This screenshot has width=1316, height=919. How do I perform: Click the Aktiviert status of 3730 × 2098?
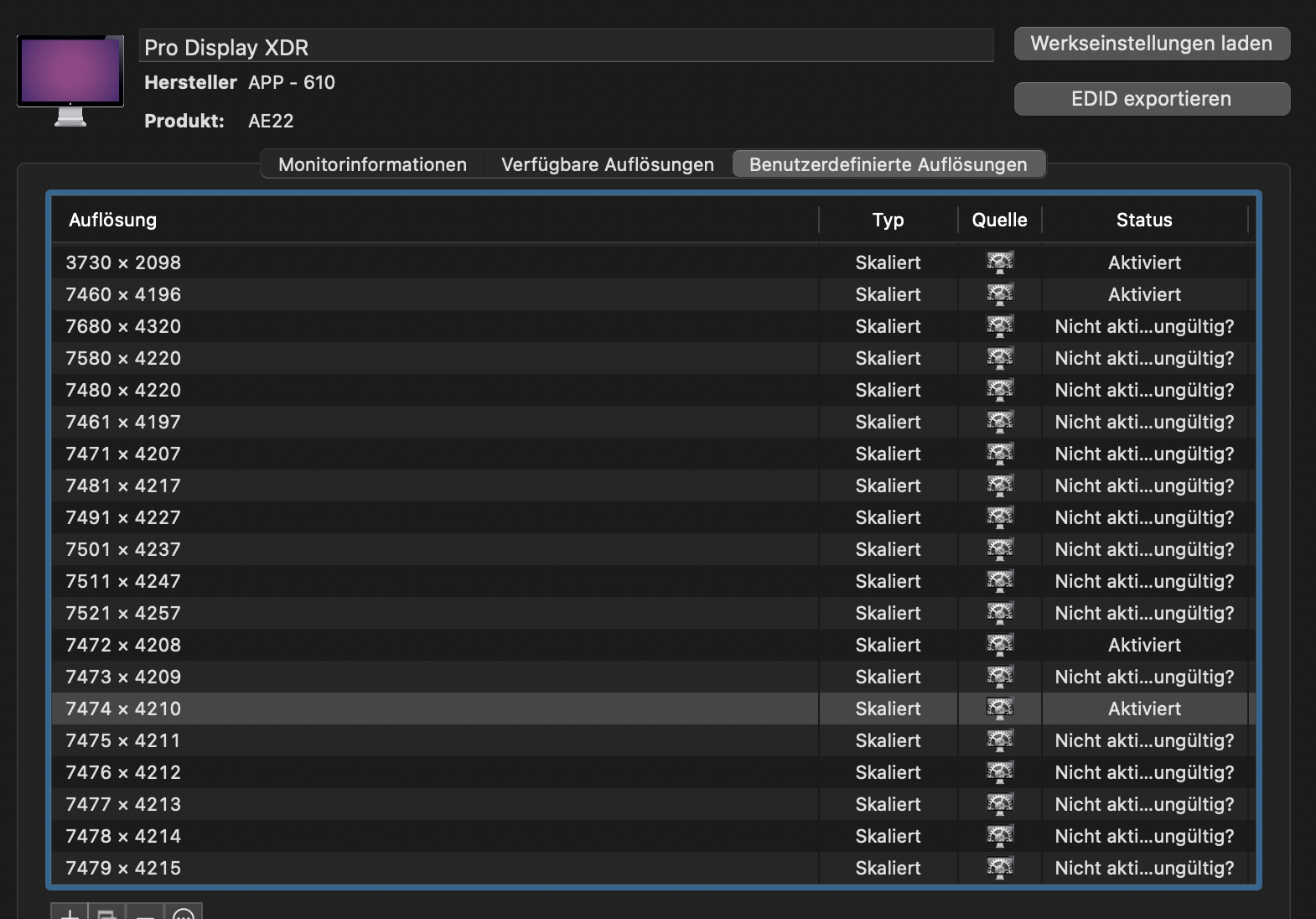[1144, 262]
